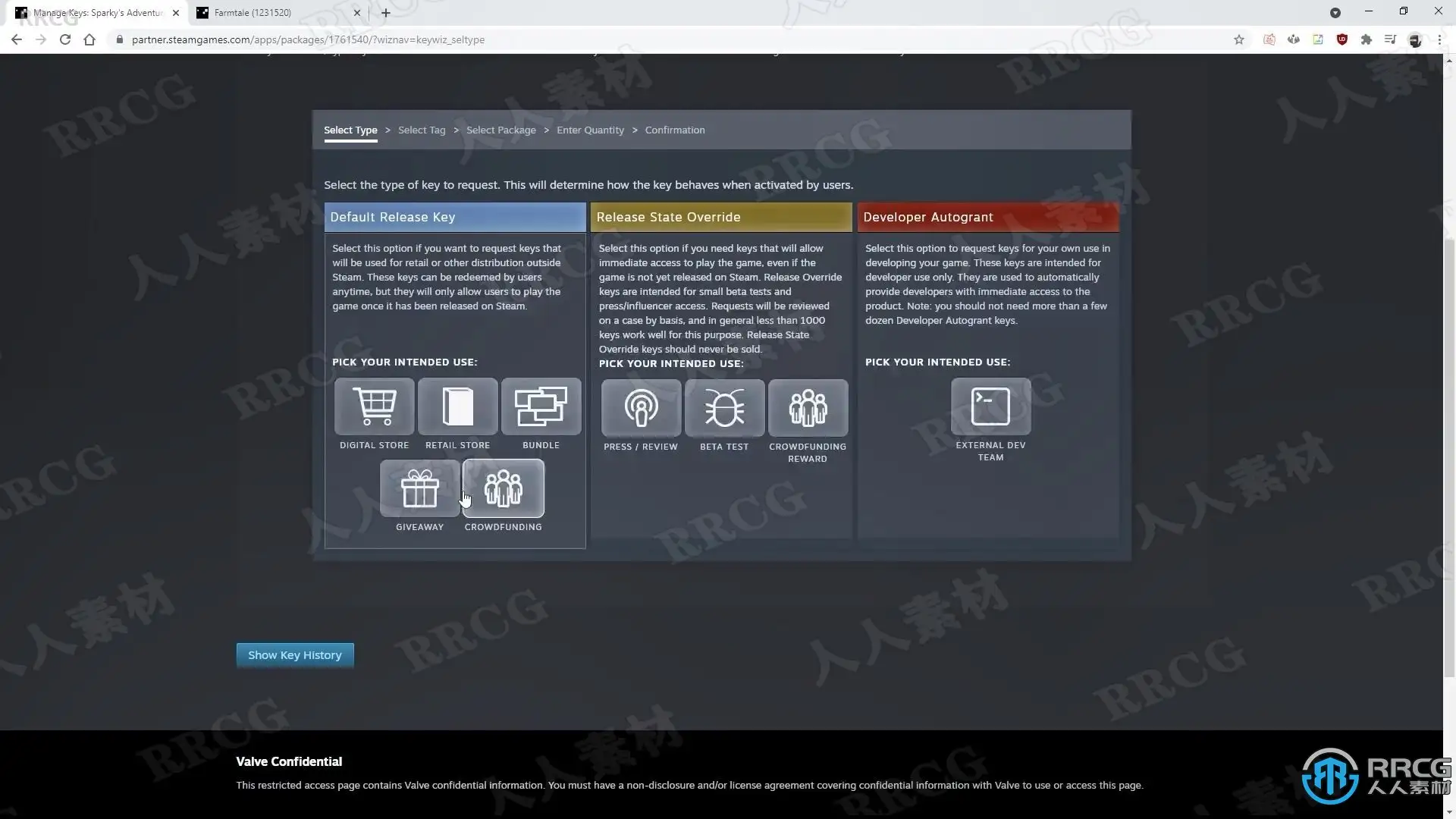Go to the Select Tag wizard step
The image size is (1456, 819).
[x=422, y=130]
